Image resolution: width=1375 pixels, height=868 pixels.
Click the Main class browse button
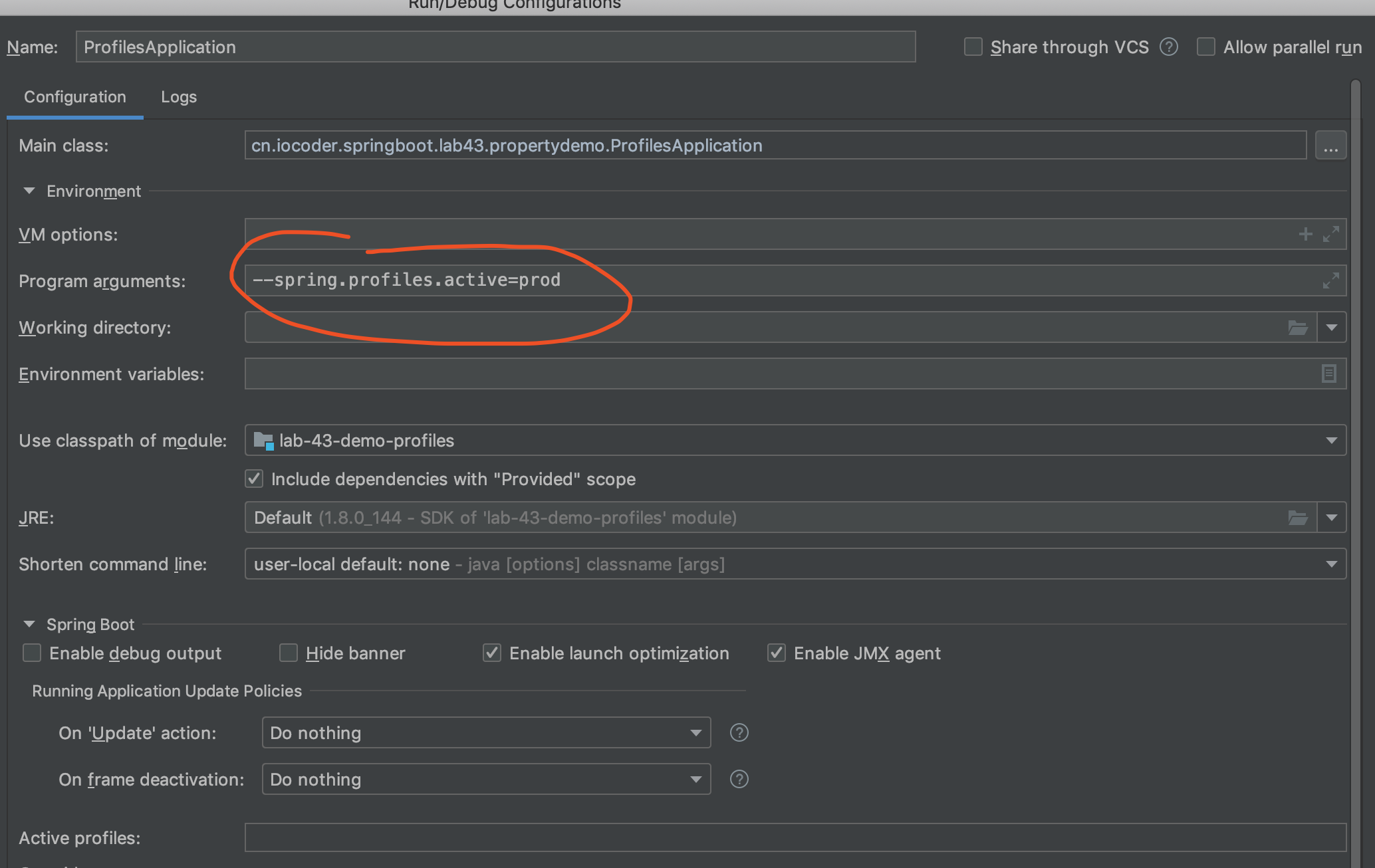(x=1330, y=146)
